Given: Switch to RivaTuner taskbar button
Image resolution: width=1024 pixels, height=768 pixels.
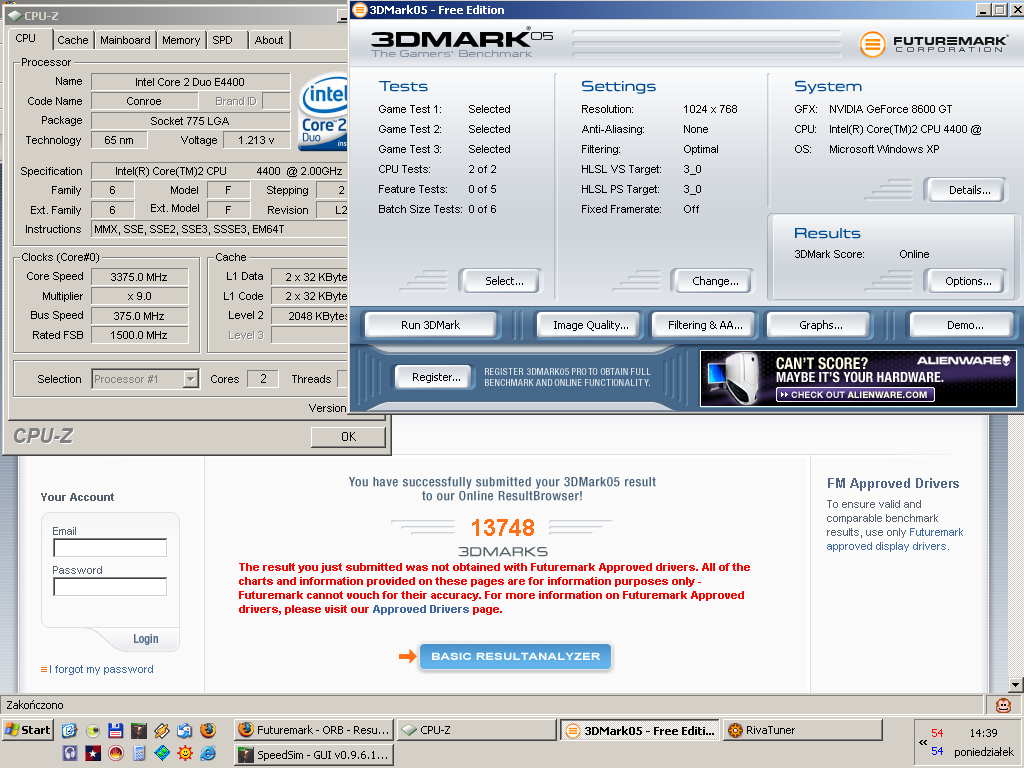Looking at the screenshot, I should tap(803, 730).
